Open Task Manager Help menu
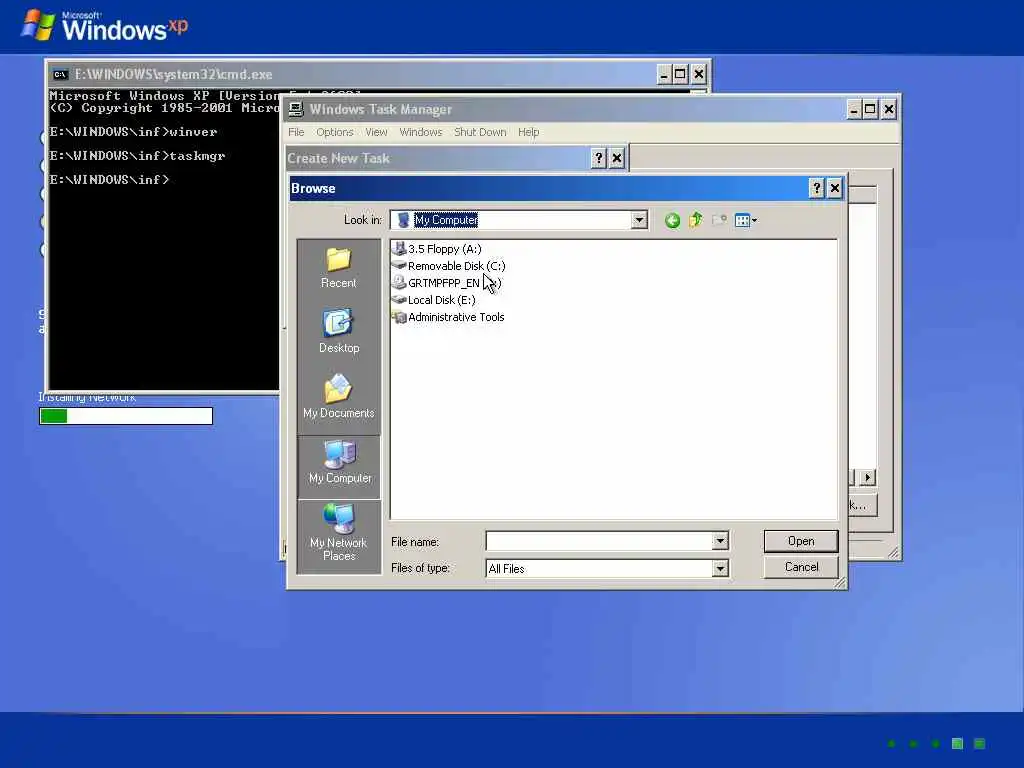 pyautogui.click(x=528, y=132)
